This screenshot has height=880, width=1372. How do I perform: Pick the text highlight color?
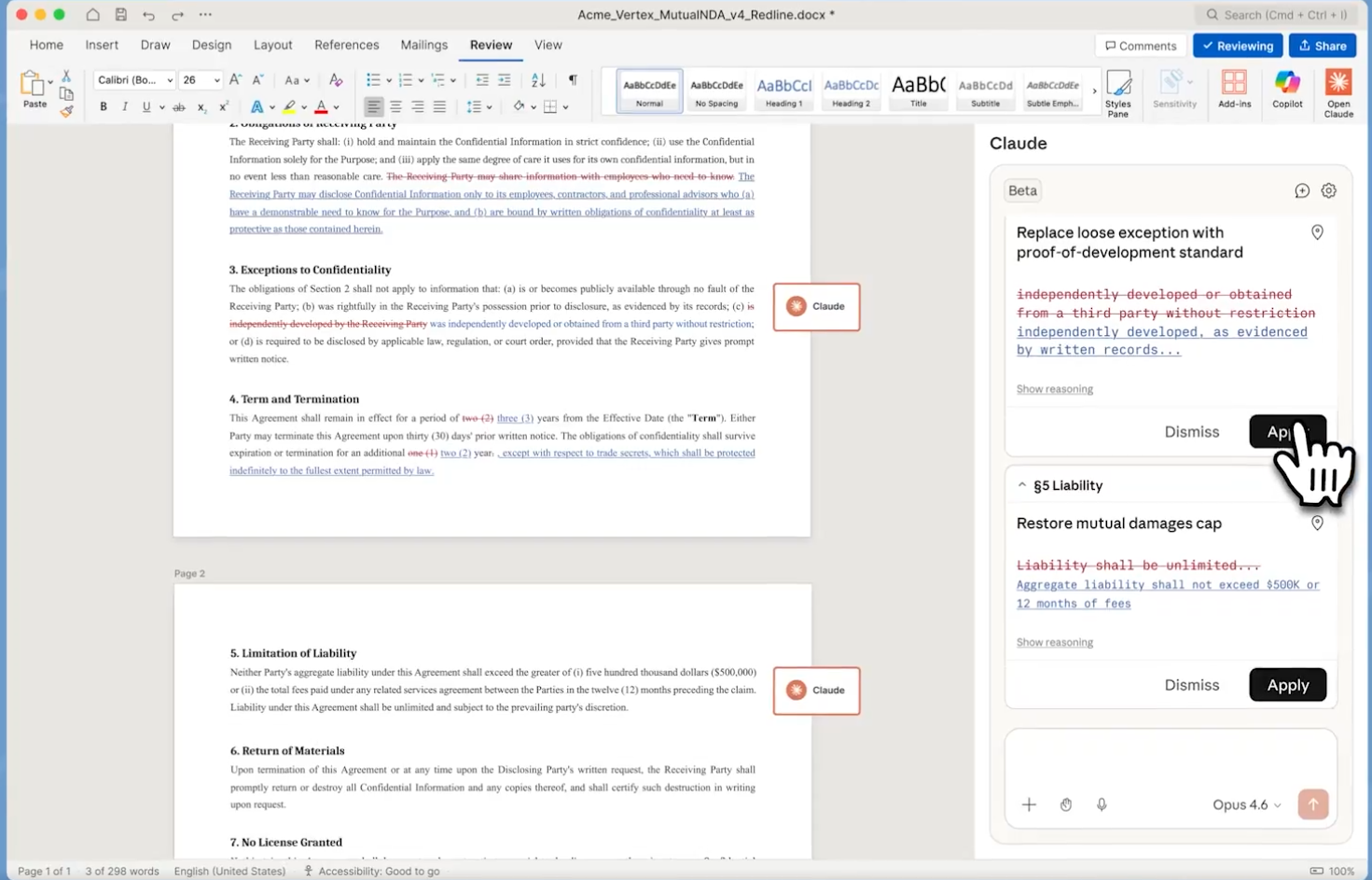290,107
